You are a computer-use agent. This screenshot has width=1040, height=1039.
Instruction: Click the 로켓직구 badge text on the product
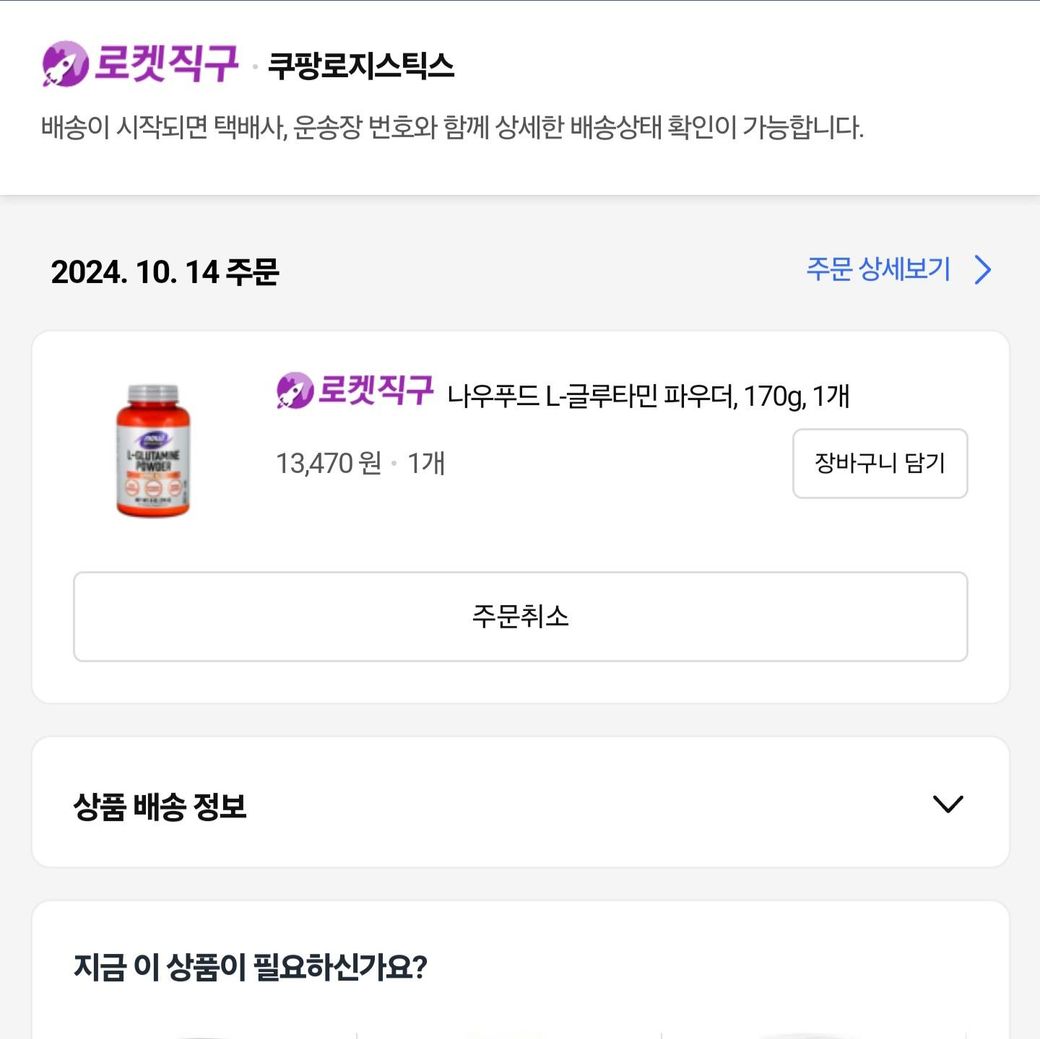[375, 390]
